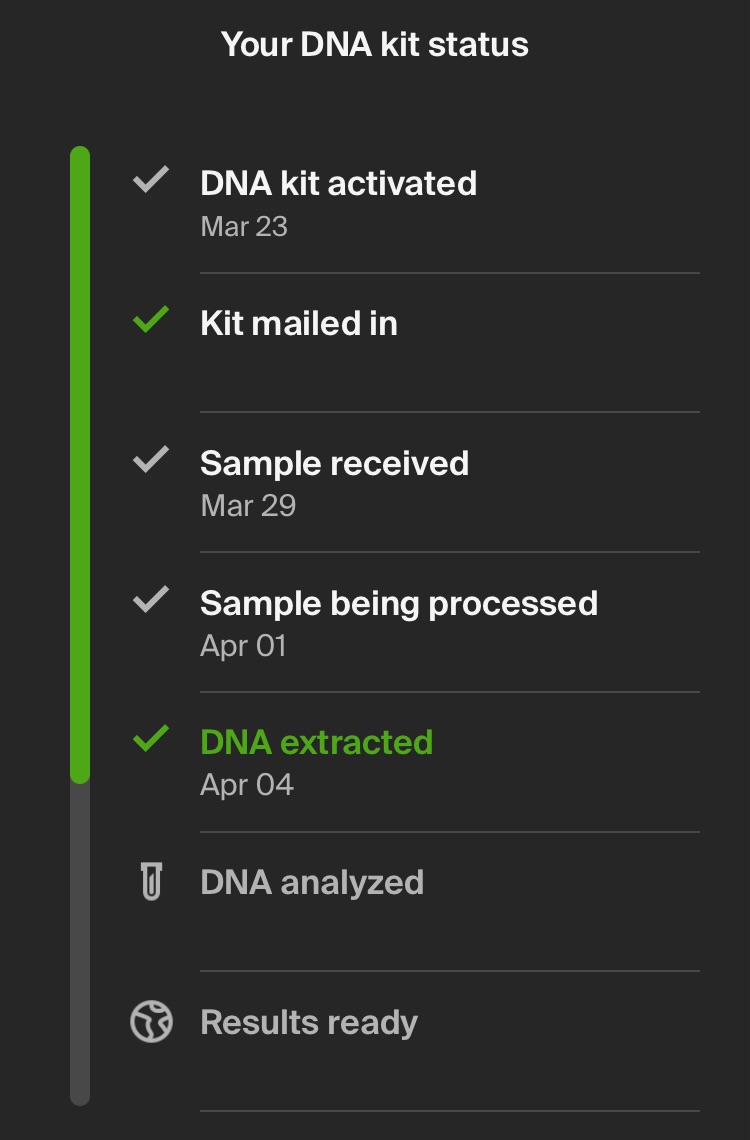Click the green portion of the progress bar

[x=80, y=460]
